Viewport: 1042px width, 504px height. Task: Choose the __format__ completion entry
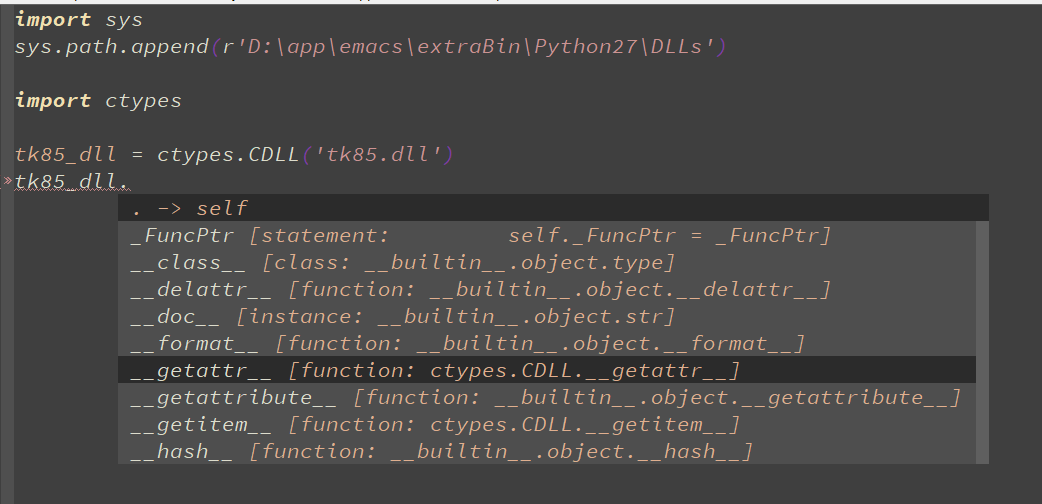pos(546,344)
